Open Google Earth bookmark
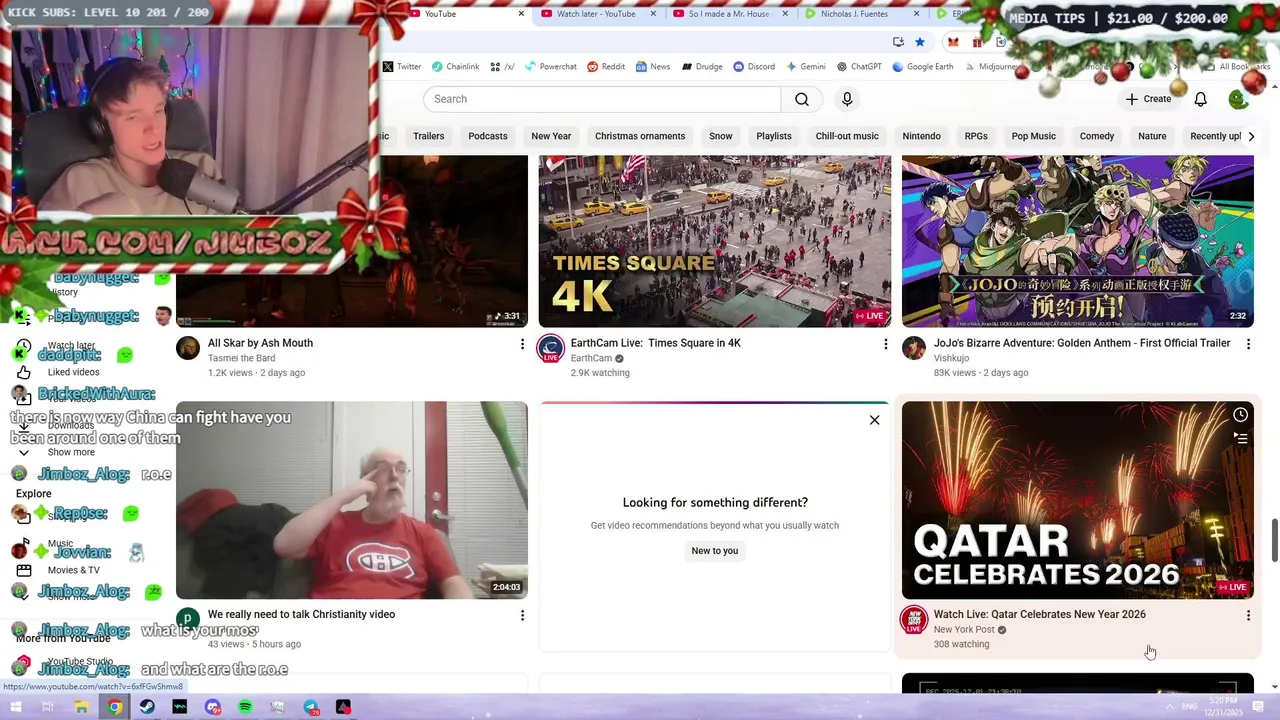 (922, 67)
